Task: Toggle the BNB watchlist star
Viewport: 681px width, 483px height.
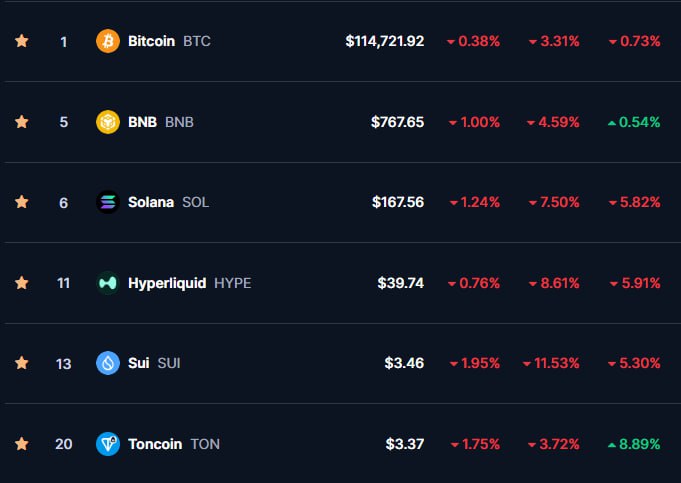Action: pos(22,122)
